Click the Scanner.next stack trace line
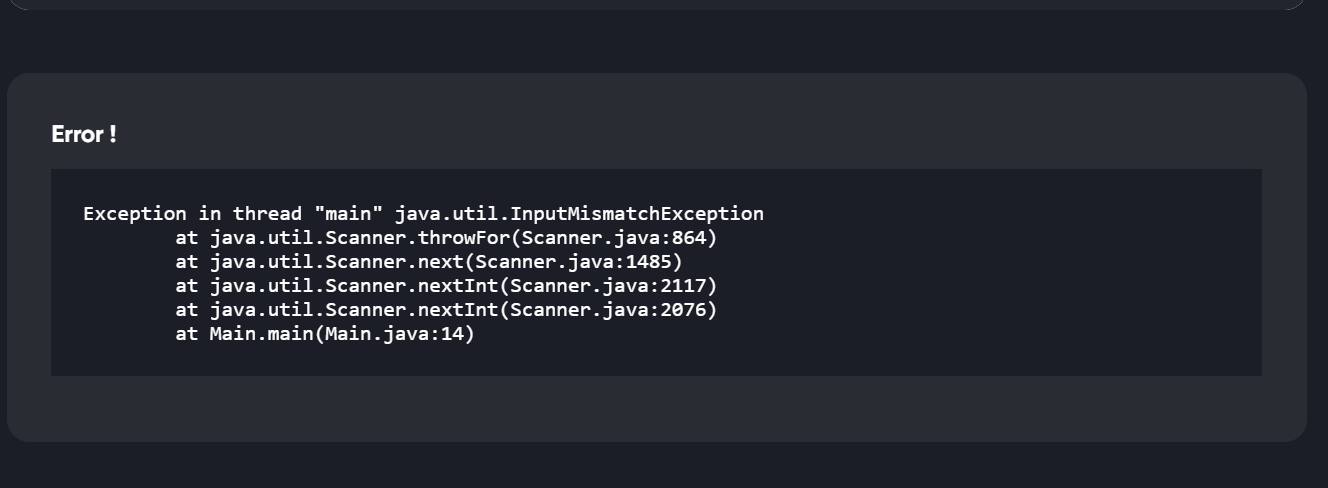 (x=428, y=261)
